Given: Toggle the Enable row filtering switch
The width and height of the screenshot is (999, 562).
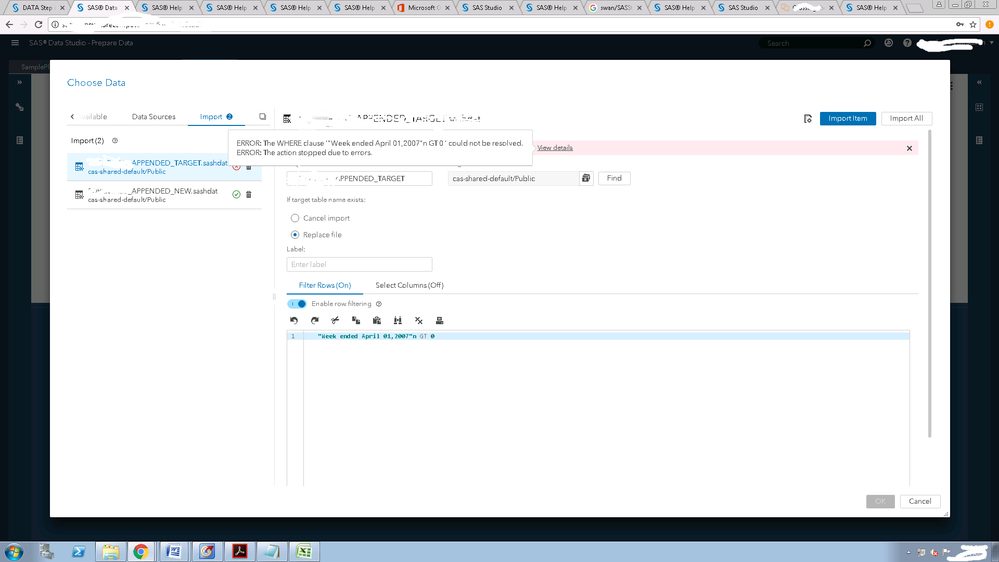Looking at the screenshot, I should [x=297, y=304].
